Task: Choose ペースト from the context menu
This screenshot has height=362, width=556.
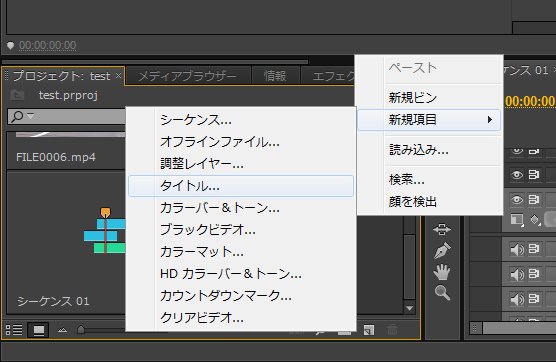Action: point(430,67)
